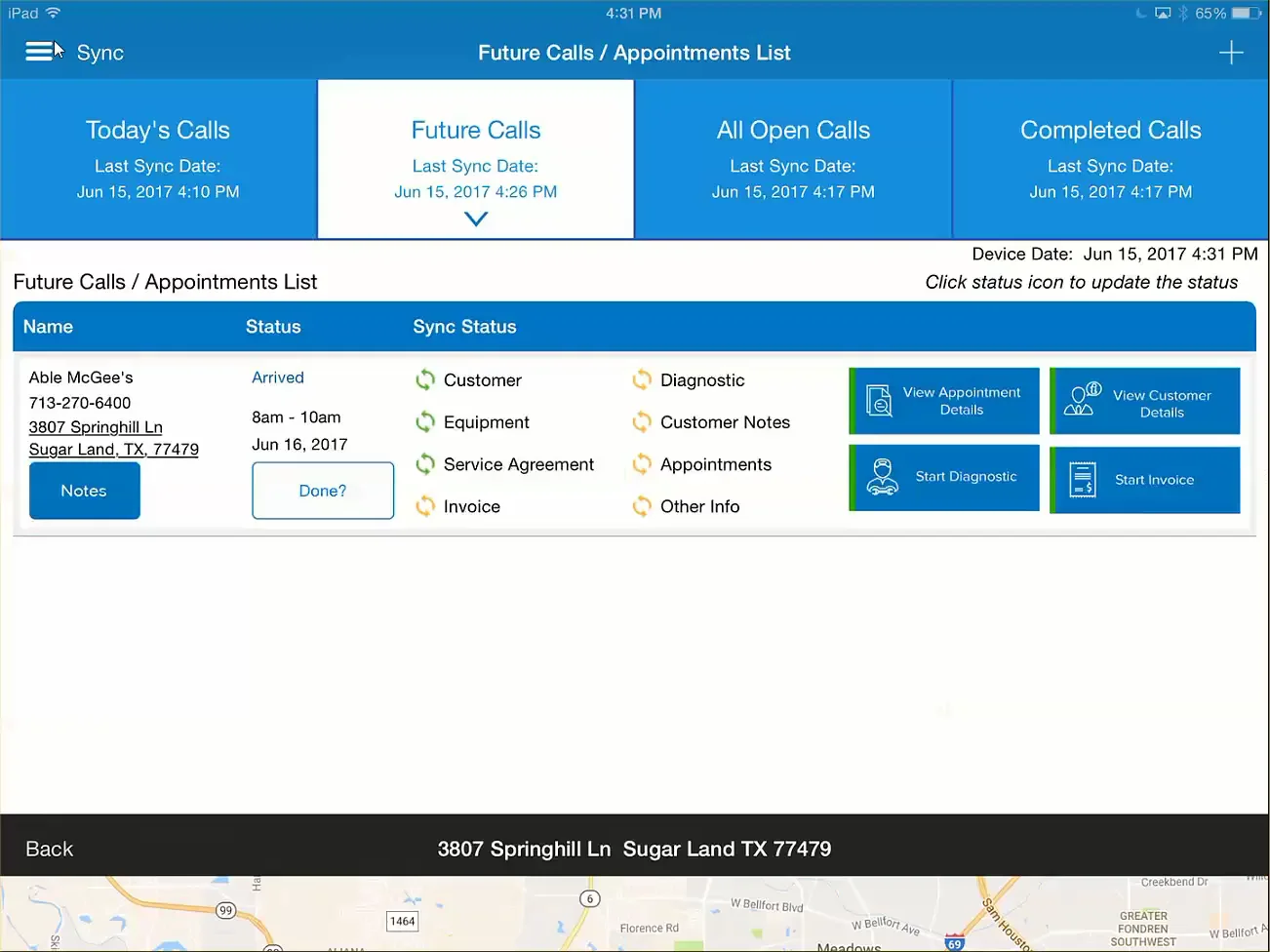
Task: Tap the Name column header
Action: tap(48, 327)
